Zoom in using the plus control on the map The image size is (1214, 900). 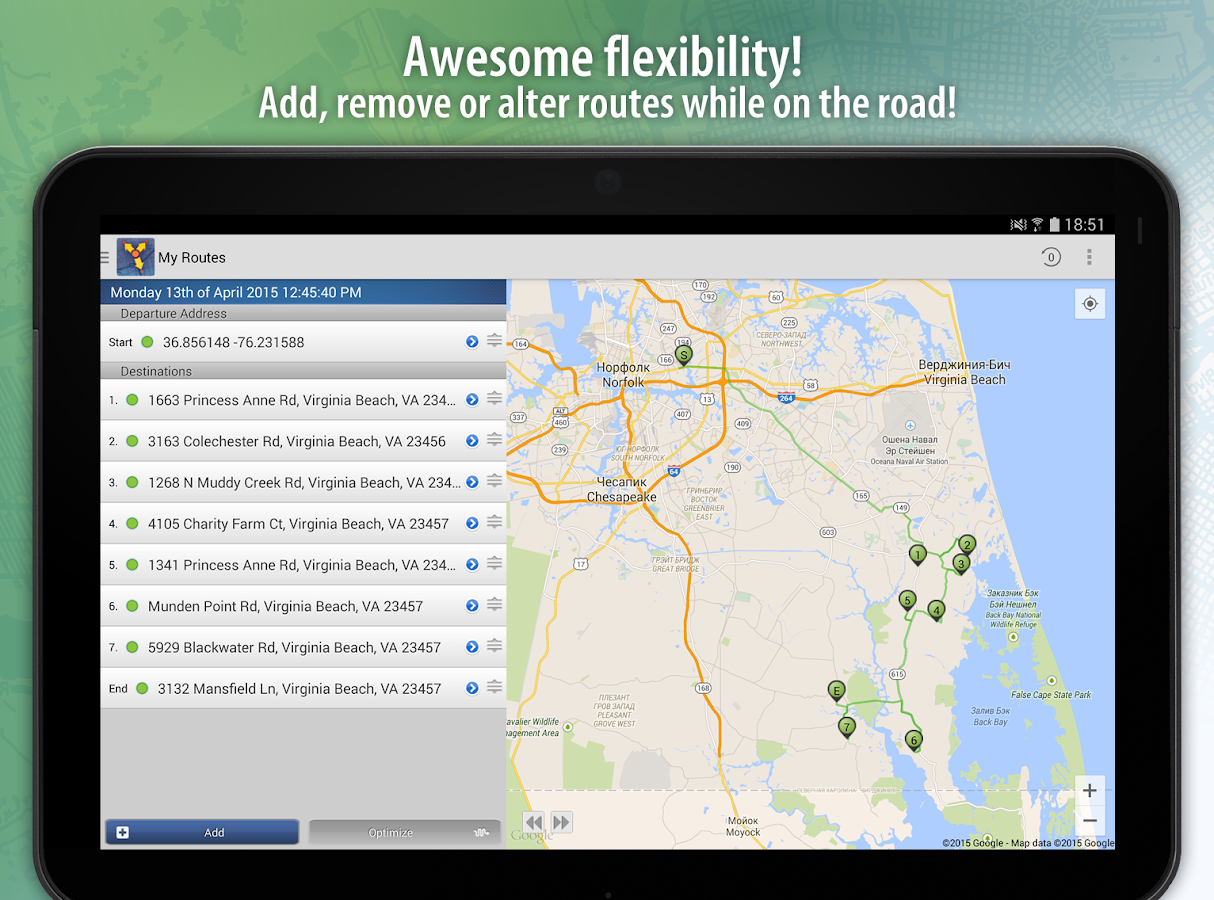1090,790
